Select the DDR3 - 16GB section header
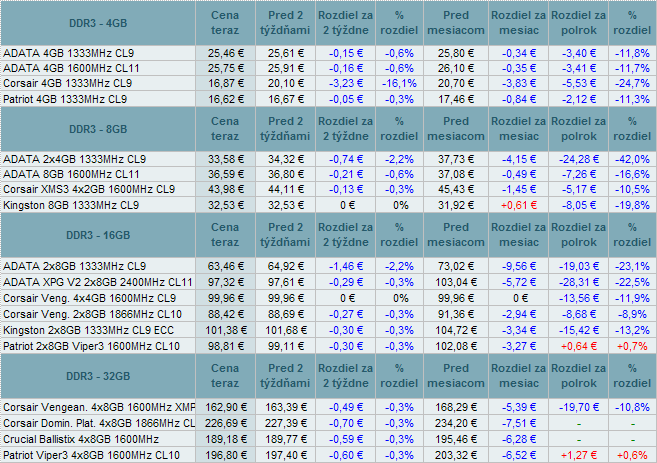Image resolution: width=657 pixels, height=463 pixels. coord(98,235)
